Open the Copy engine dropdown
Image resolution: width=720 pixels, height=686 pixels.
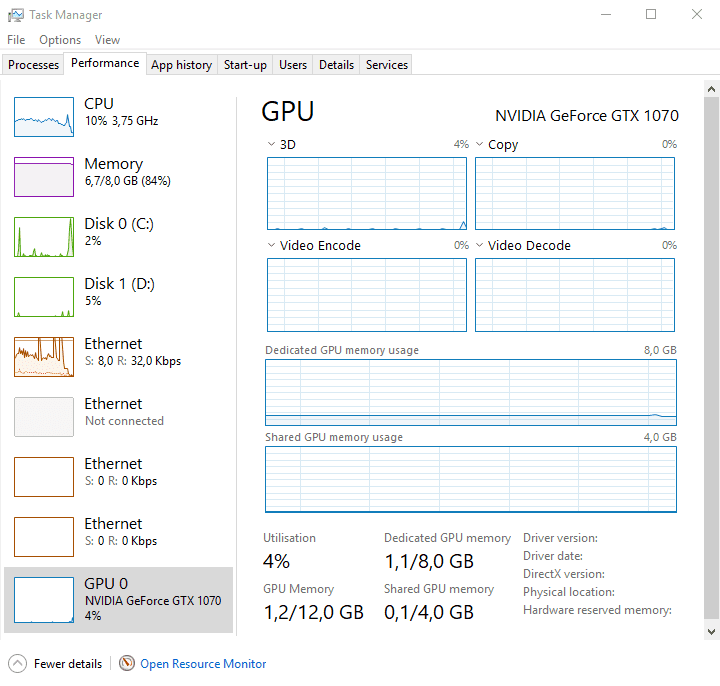coord(479,144)
